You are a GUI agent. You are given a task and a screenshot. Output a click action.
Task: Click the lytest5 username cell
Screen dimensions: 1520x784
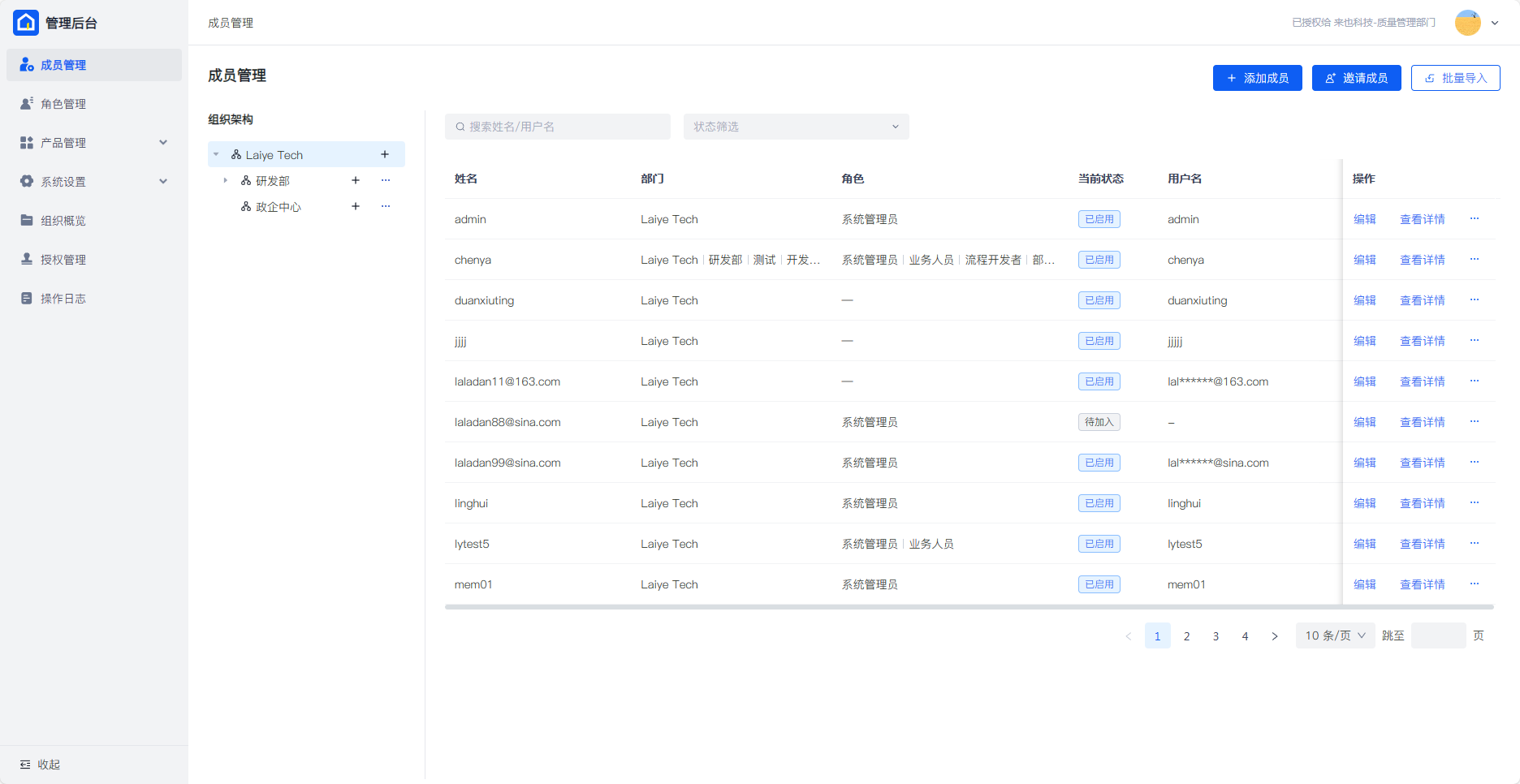1185,544
